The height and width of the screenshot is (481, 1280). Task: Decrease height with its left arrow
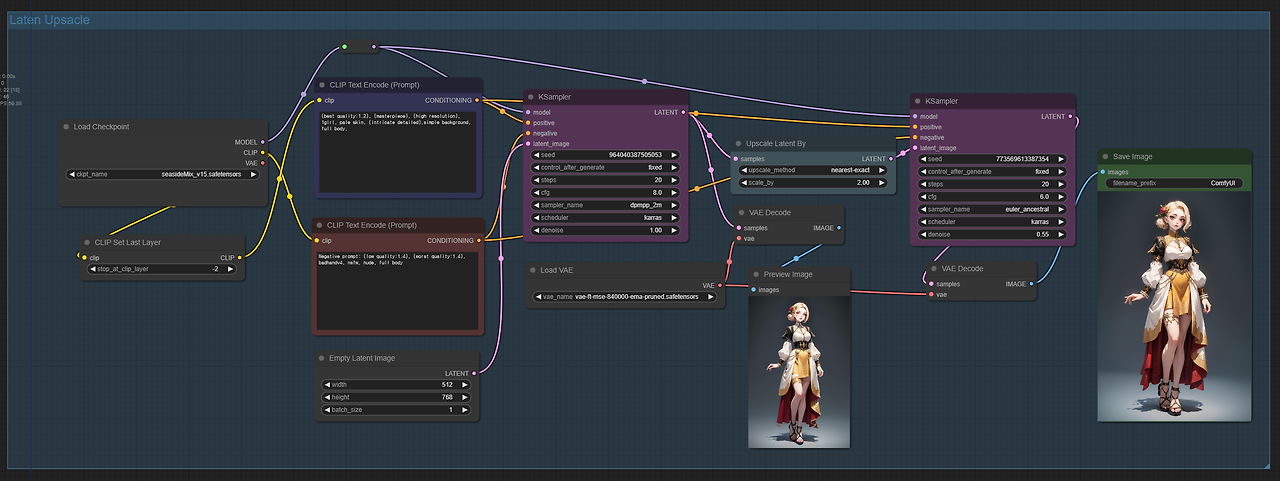(326, 397)
